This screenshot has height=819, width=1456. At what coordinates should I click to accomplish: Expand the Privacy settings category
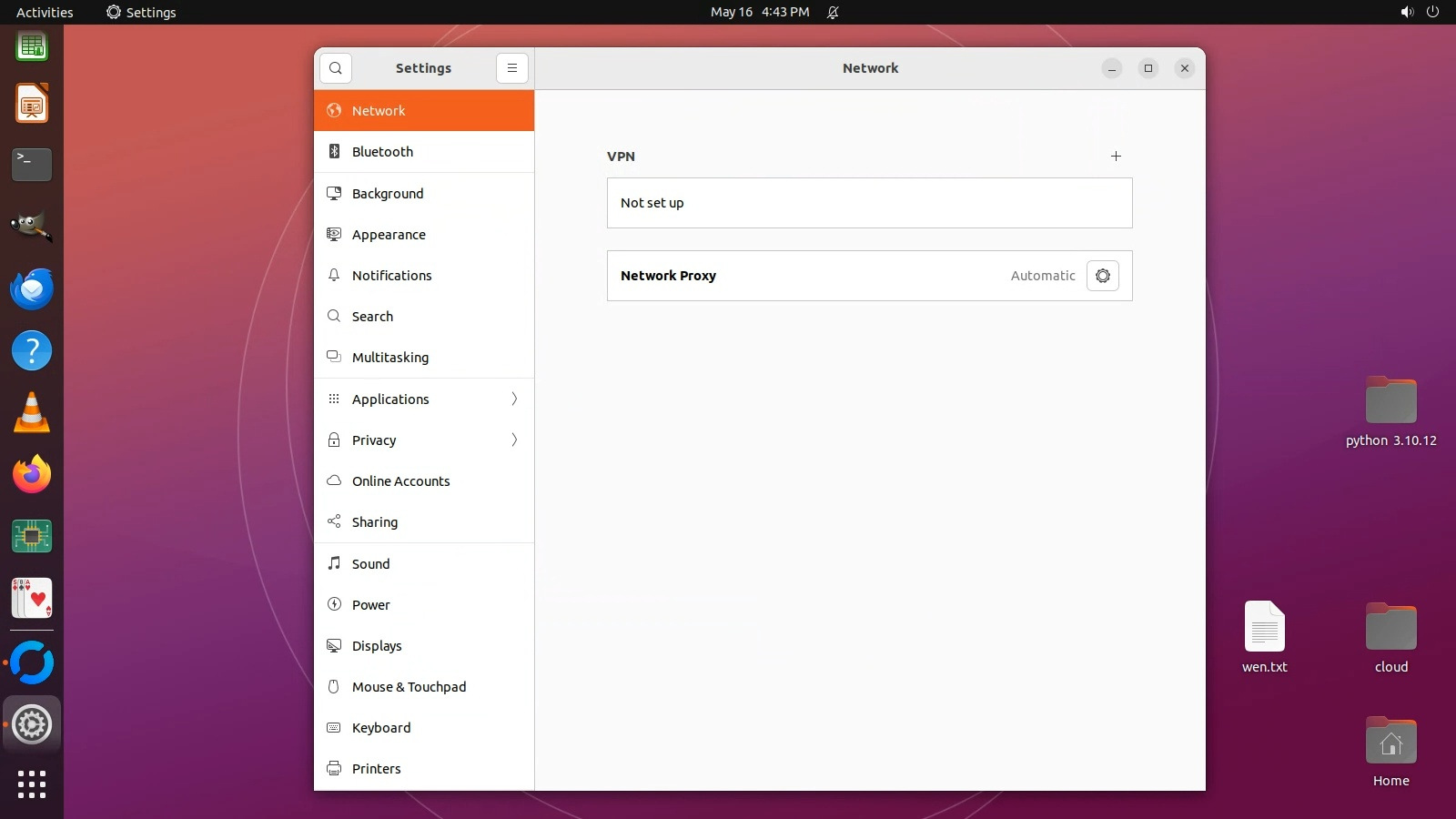pyautogui.click(x=424, y=440)
